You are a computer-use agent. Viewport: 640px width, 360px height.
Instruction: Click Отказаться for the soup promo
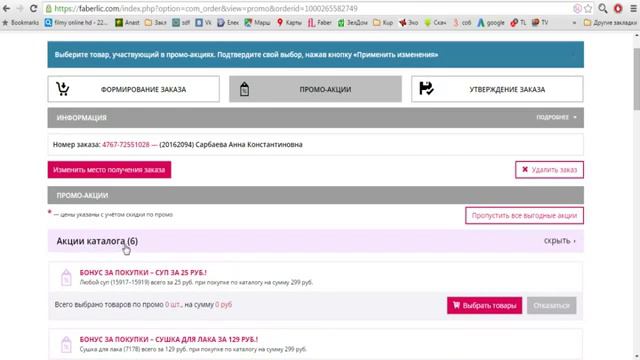tap(551, 305)
